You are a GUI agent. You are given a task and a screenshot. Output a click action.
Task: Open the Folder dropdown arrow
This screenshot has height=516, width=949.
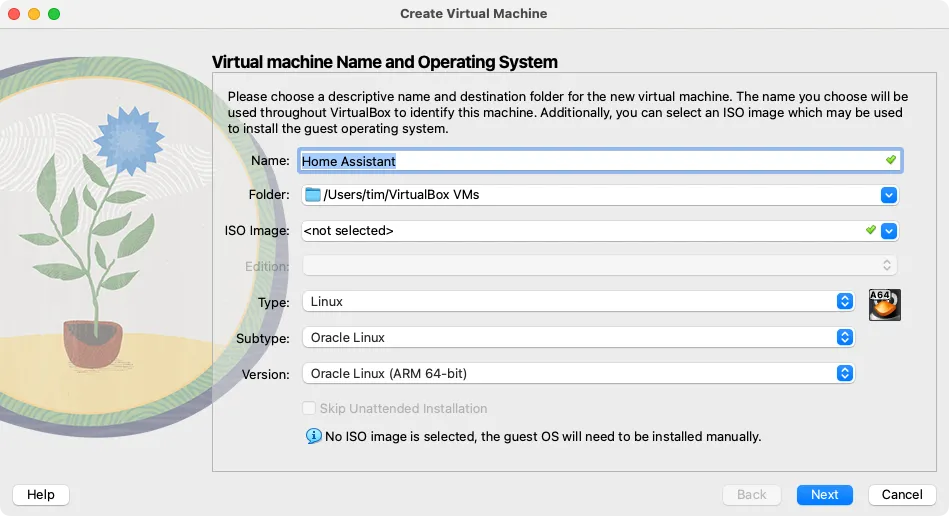coord(888,195)
